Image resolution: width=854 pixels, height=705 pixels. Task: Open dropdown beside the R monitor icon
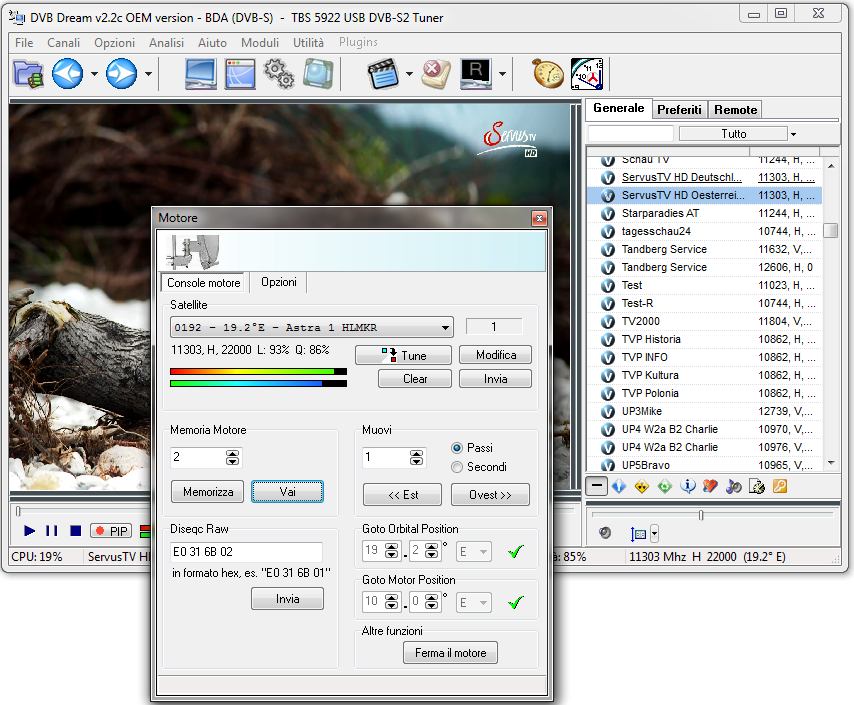[x=502, y=74]
